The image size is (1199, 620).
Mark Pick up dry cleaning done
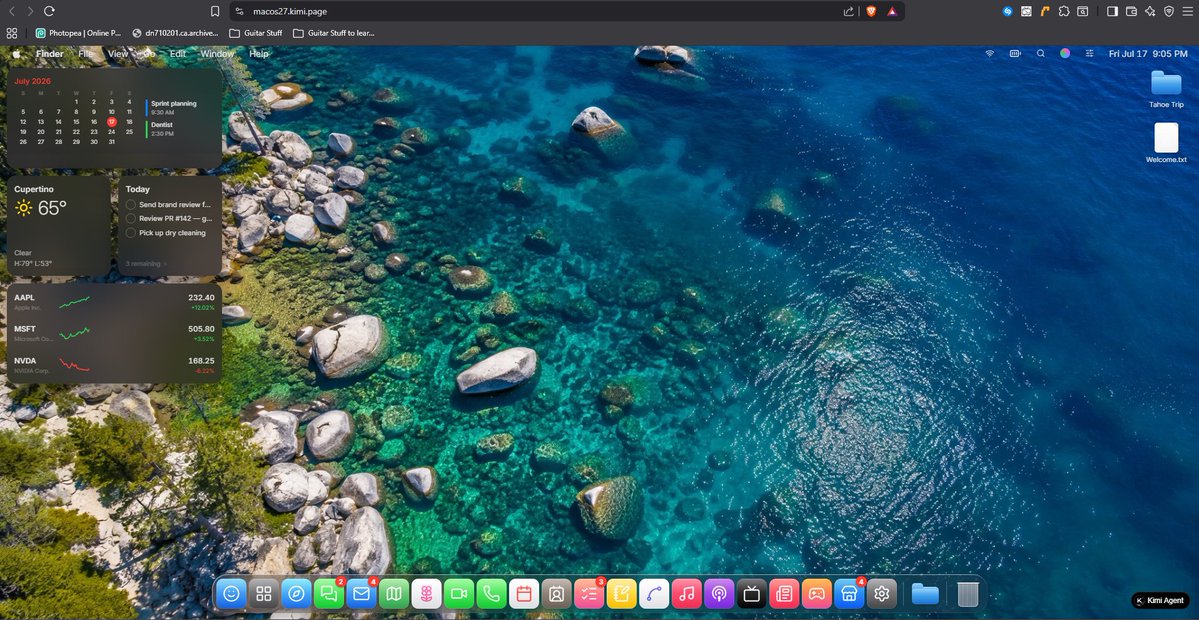[131, 232]
